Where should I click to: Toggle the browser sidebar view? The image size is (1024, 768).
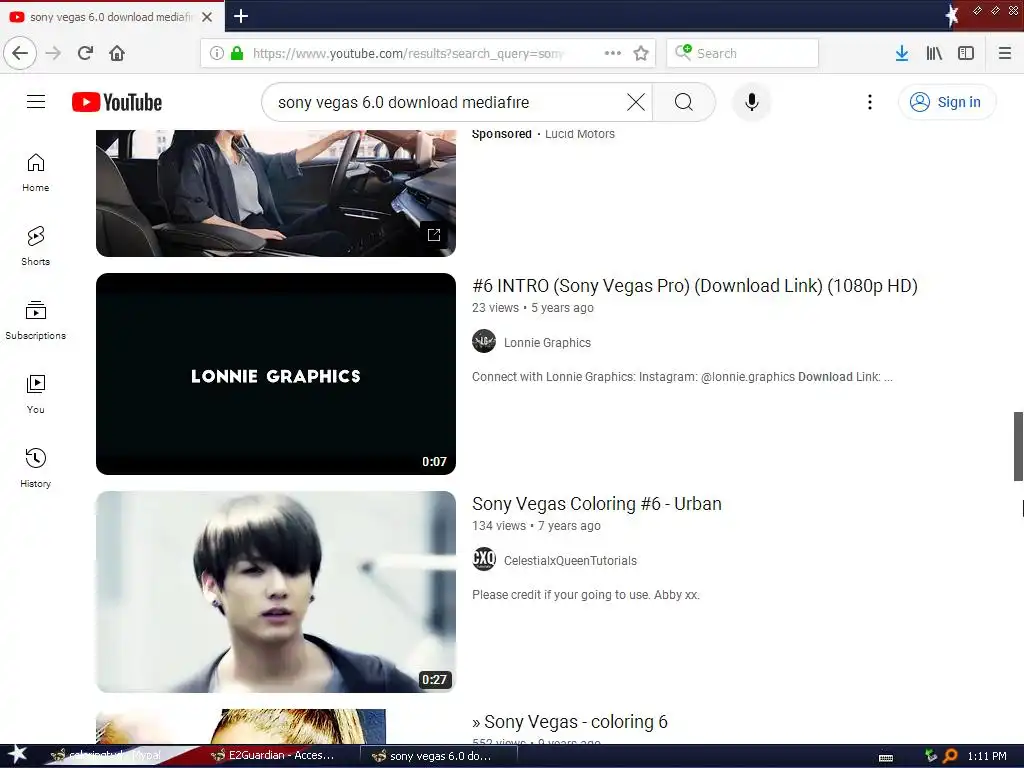click(x=966, y=53)
